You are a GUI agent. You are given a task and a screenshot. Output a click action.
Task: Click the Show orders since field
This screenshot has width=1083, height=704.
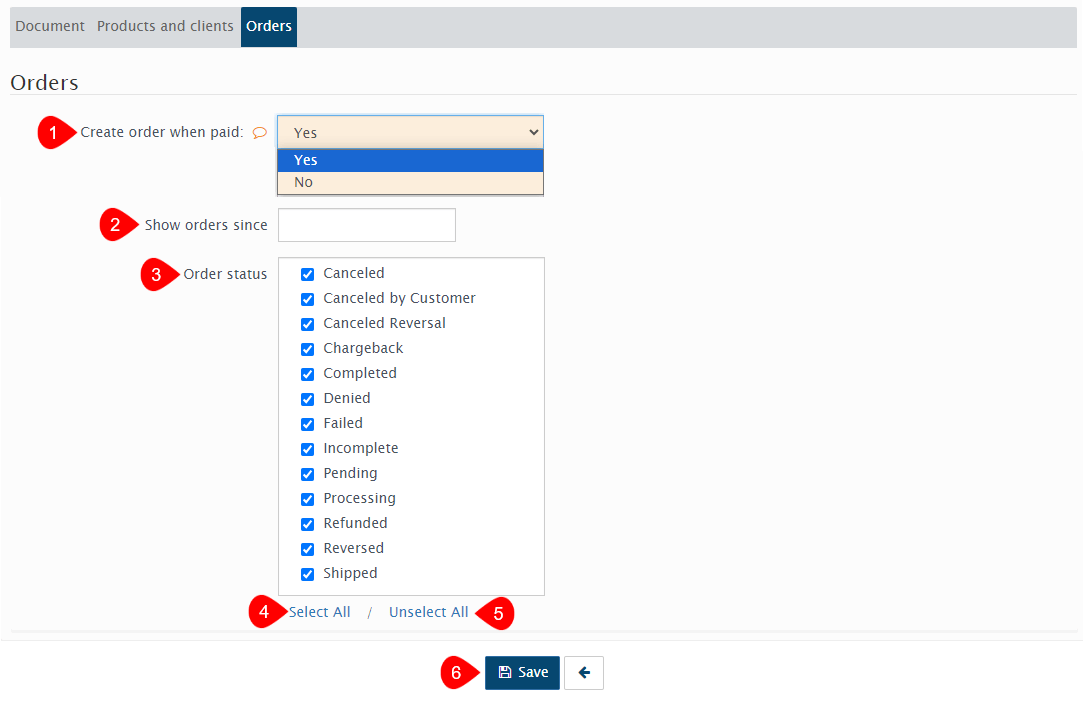click(x=366, y=225)
